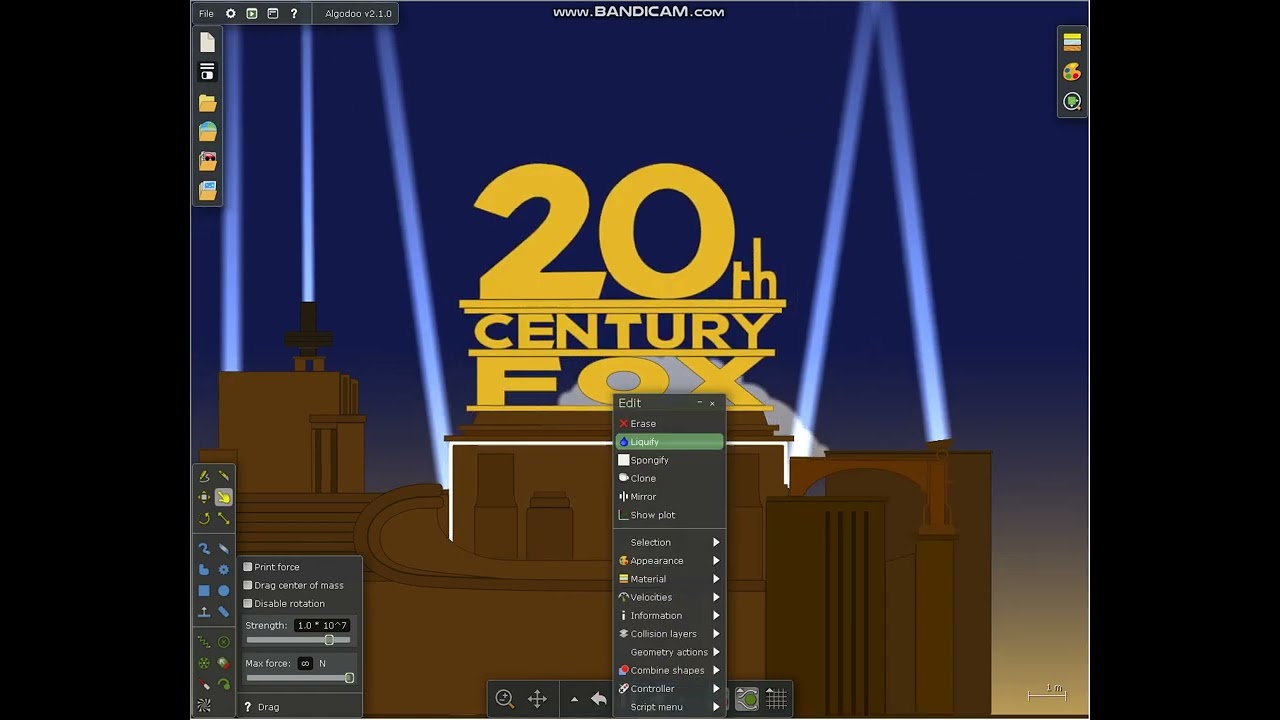Viewport: 1280px width, 720px height.
Task: Select the Texture tool
Action: pos(204,705)
